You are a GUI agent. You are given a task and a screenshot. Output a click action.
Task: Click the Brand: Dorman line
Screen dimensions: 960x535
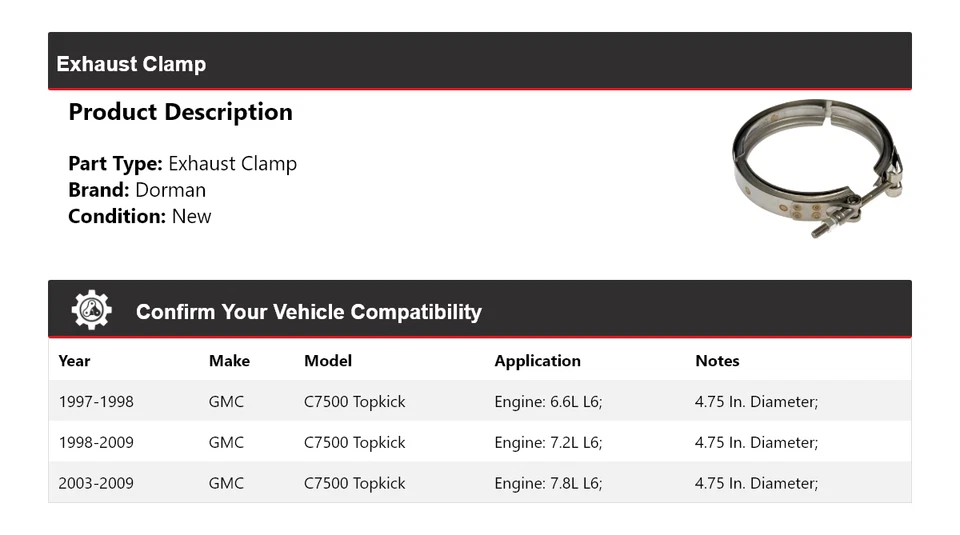[x=137, y=190]
